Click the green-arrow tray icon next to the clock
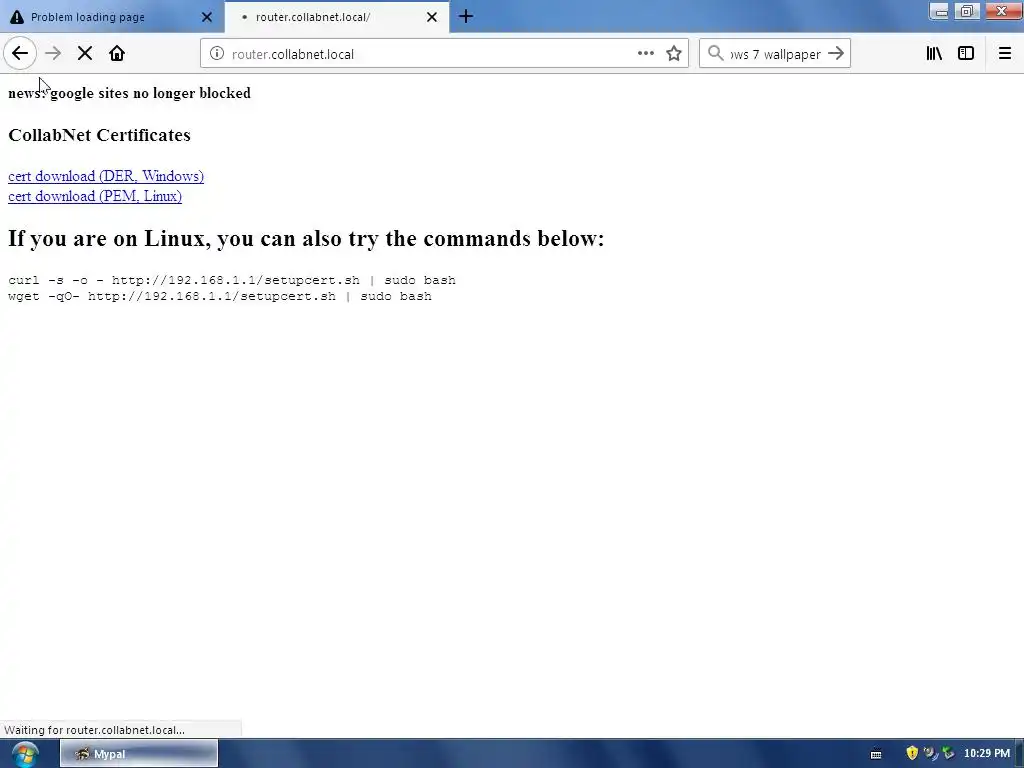The height and width of the screenshot is (768, 1024). [x=948, y=754]
